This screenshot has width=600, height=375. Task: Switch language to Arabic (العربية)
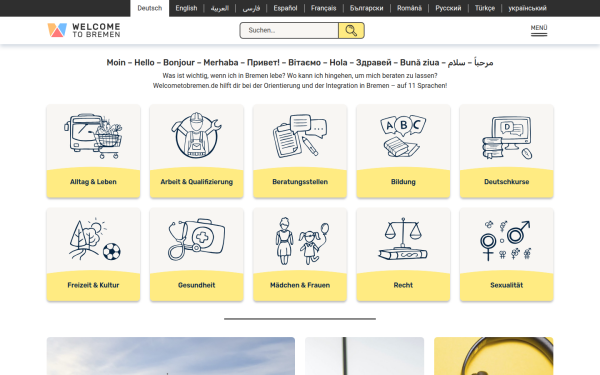click(x=220, y=8)
